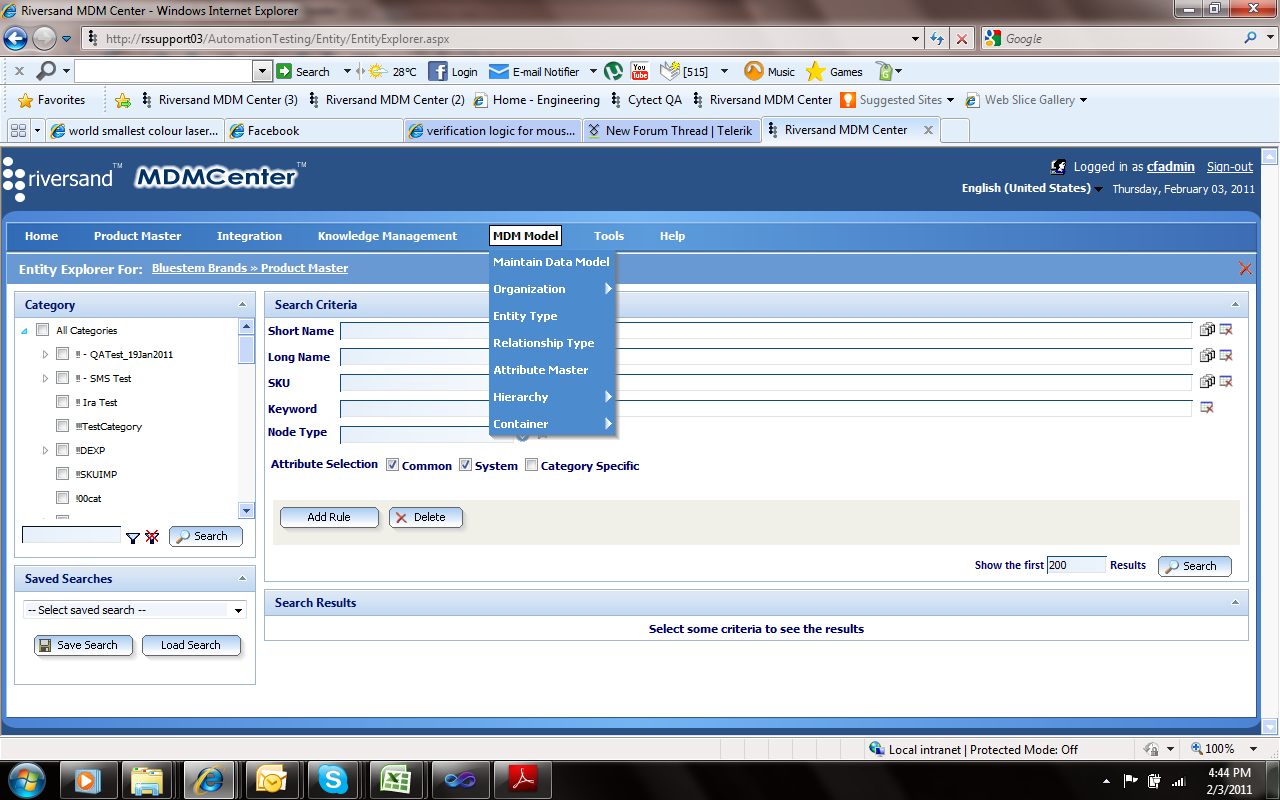Sign out using the Sign-out link
Image resolution: width=1280 pixels, height=800 pixels.
point(1229,167)
